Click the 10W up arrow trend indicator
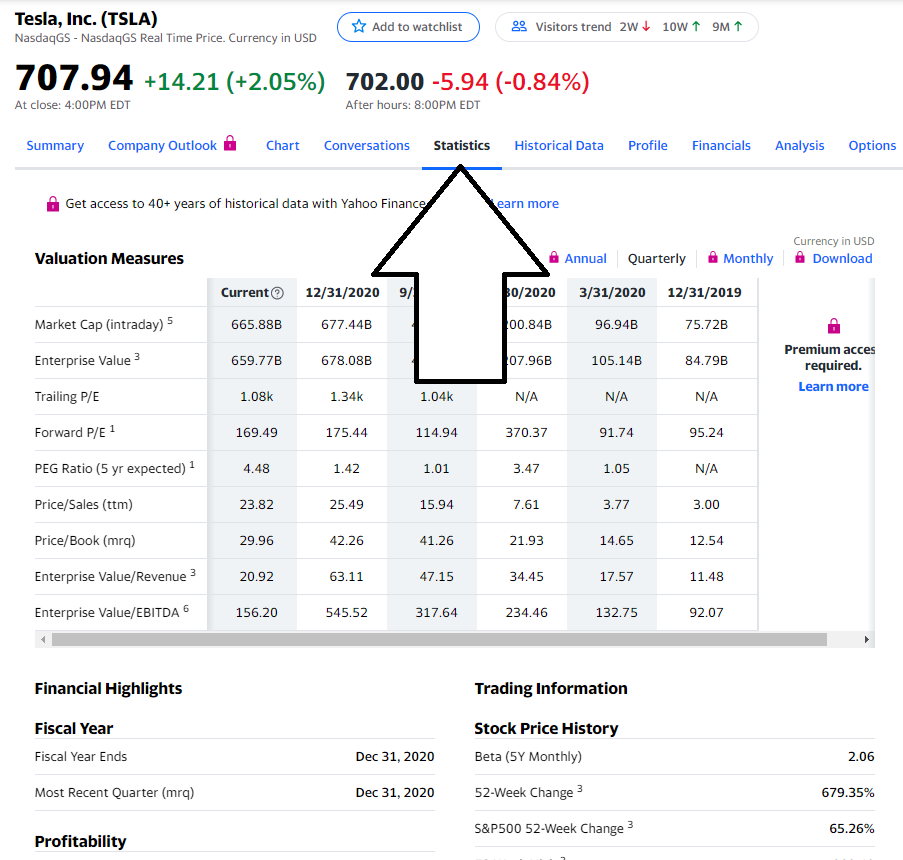This screenshot has width=903, height=860. [696, 26]
